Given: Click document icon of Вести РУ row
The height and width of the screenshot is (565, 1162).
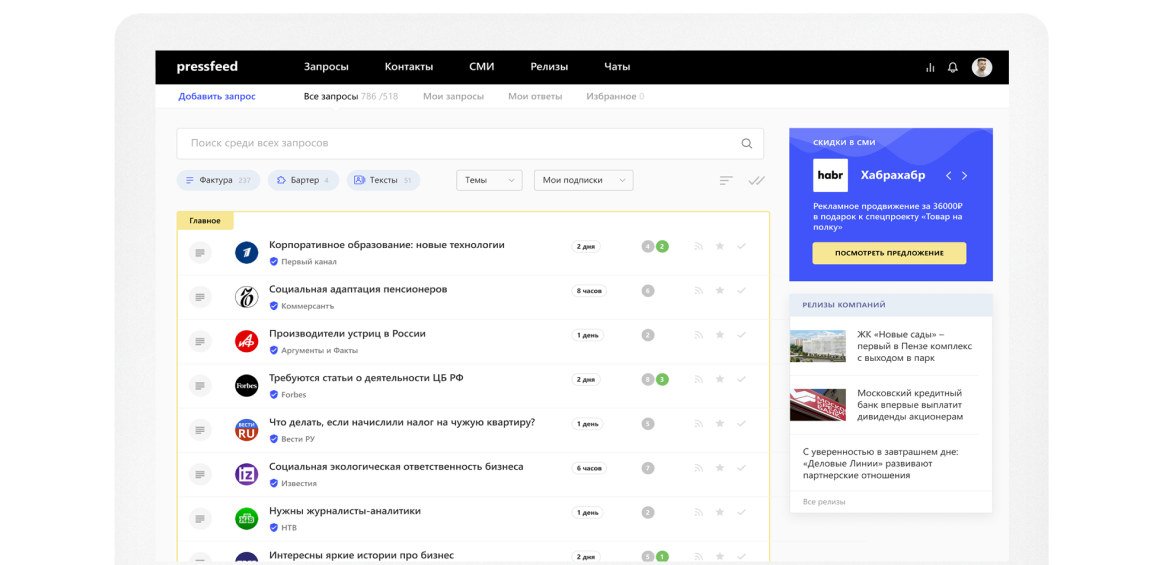Looking at the screenshot, I should [200, 430].
